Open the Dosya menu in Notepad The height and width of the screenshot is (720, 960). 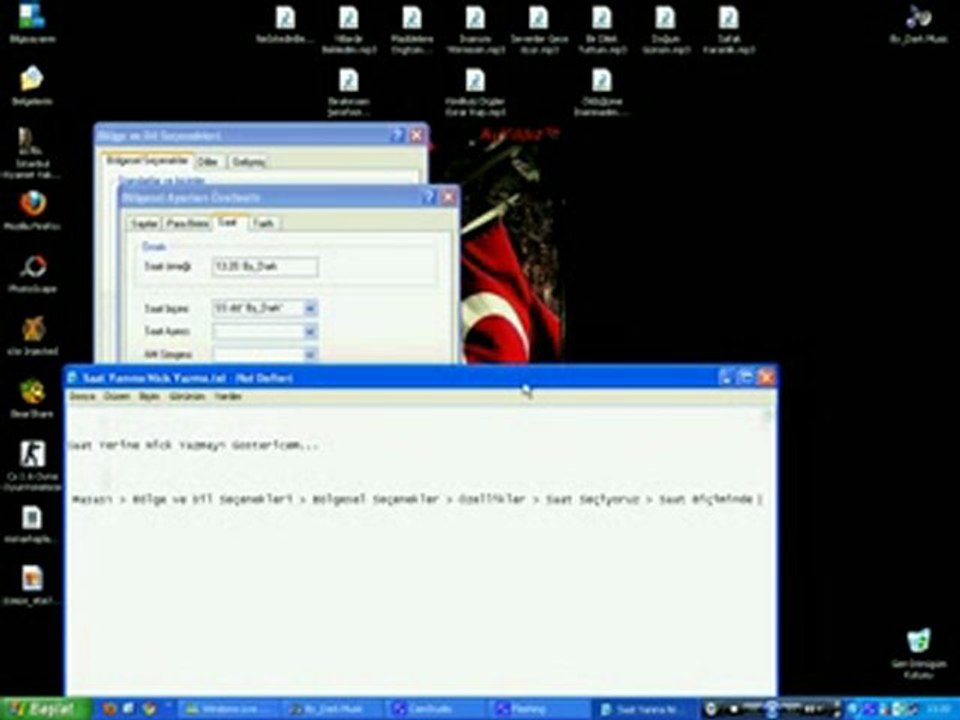tap(83, 396)
